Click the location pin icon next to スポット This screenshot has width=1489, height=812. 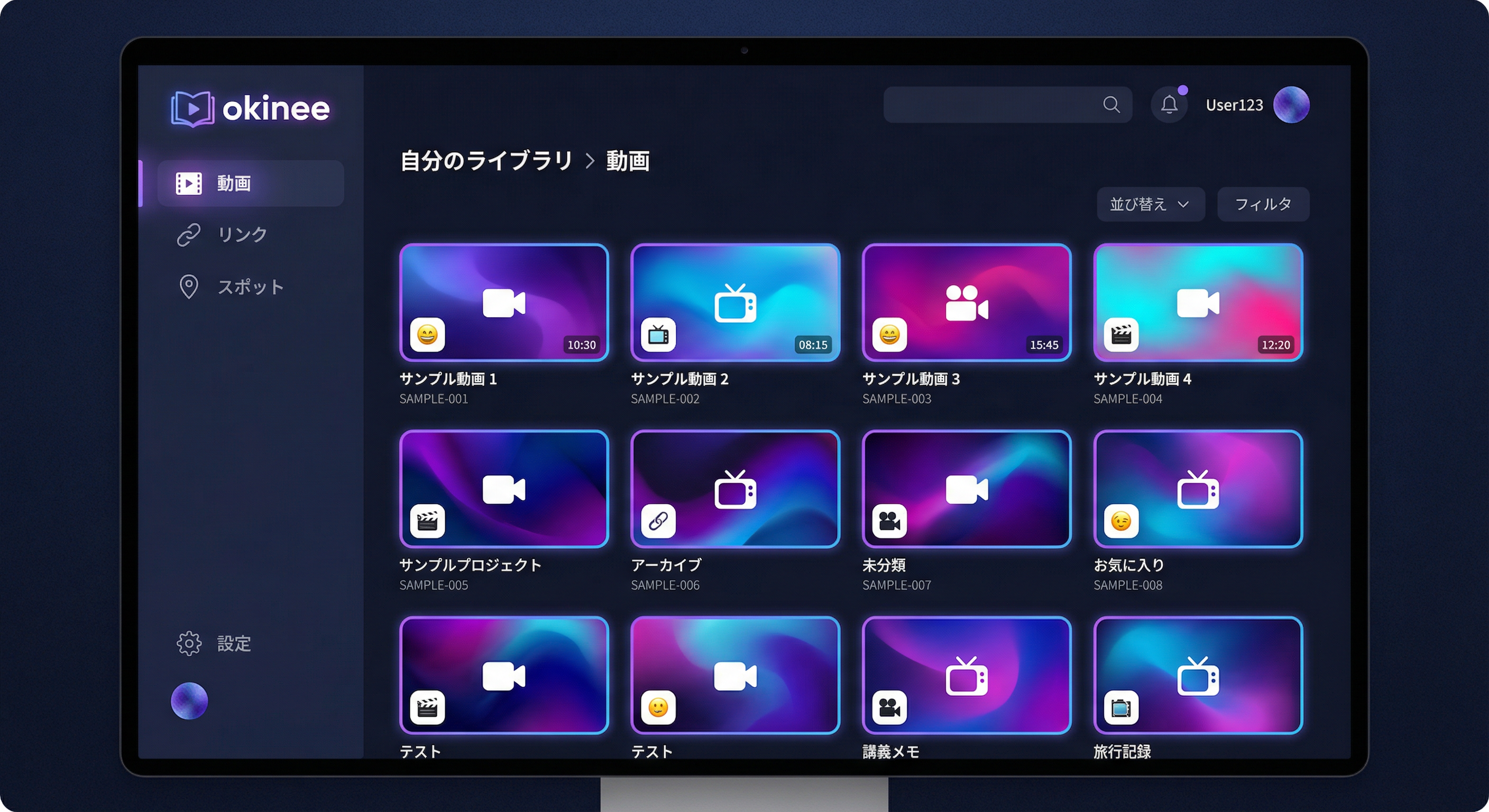pyautogui.click(x=188, y=287)
